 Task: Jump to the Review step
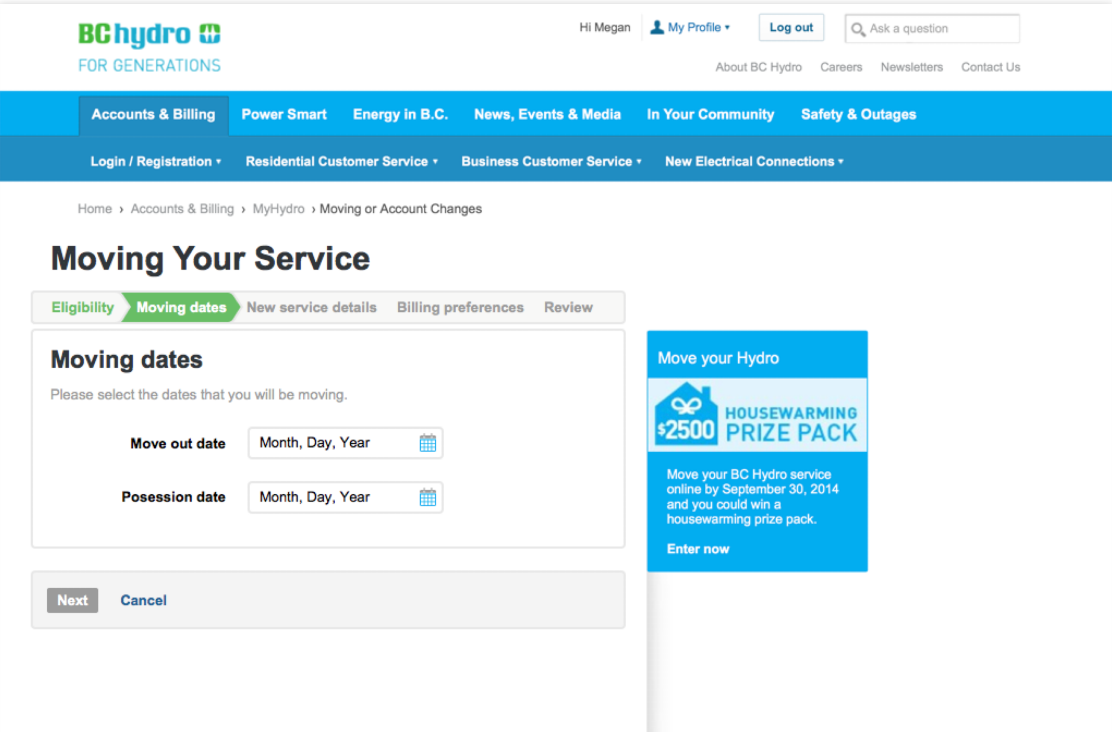568,307
